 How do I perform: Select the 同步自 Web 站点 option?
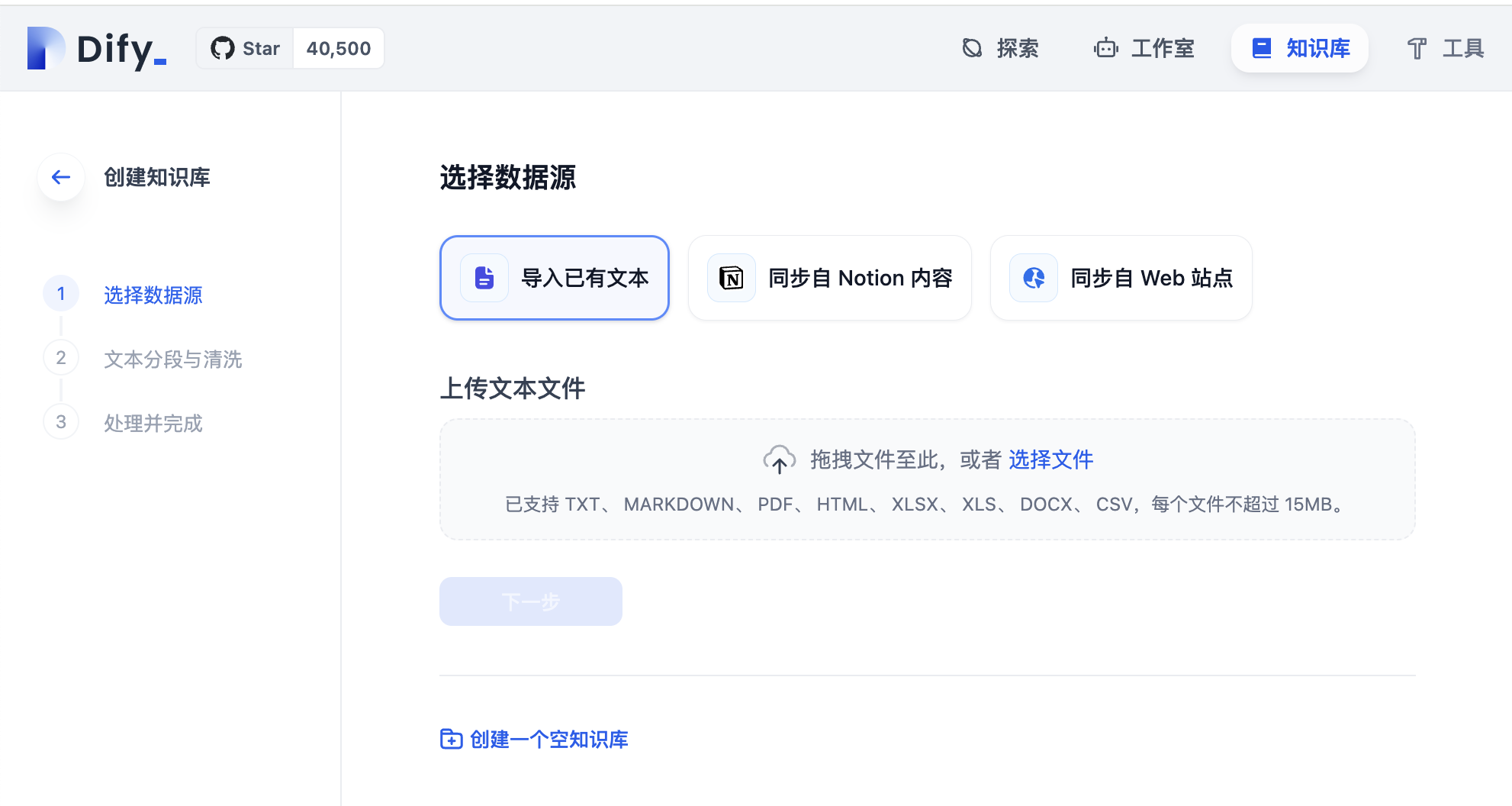[x=1120, y=278]
